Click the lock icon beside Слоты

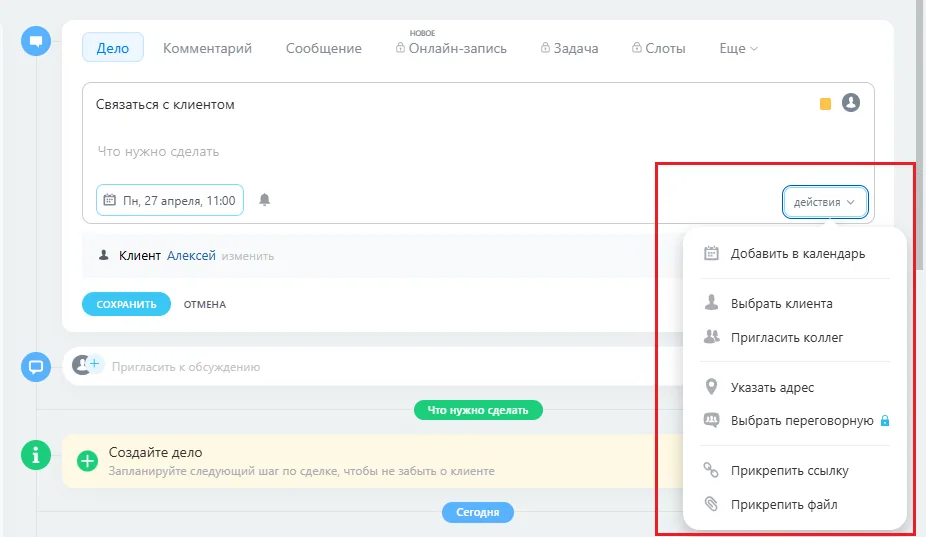(x=637, y=47)
